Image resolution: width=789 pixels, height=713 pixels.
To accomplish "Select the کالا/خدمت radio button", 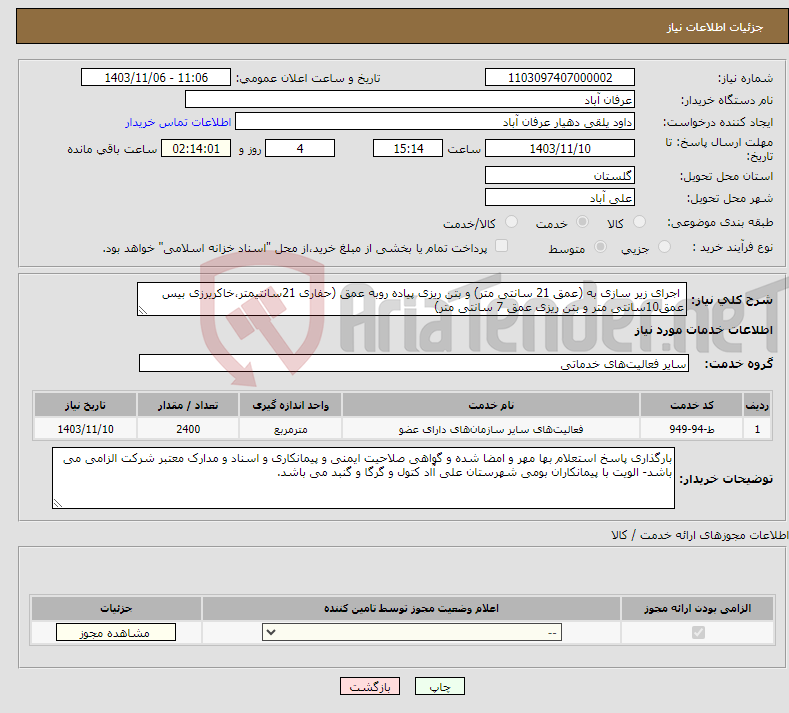I will (511, 222).
